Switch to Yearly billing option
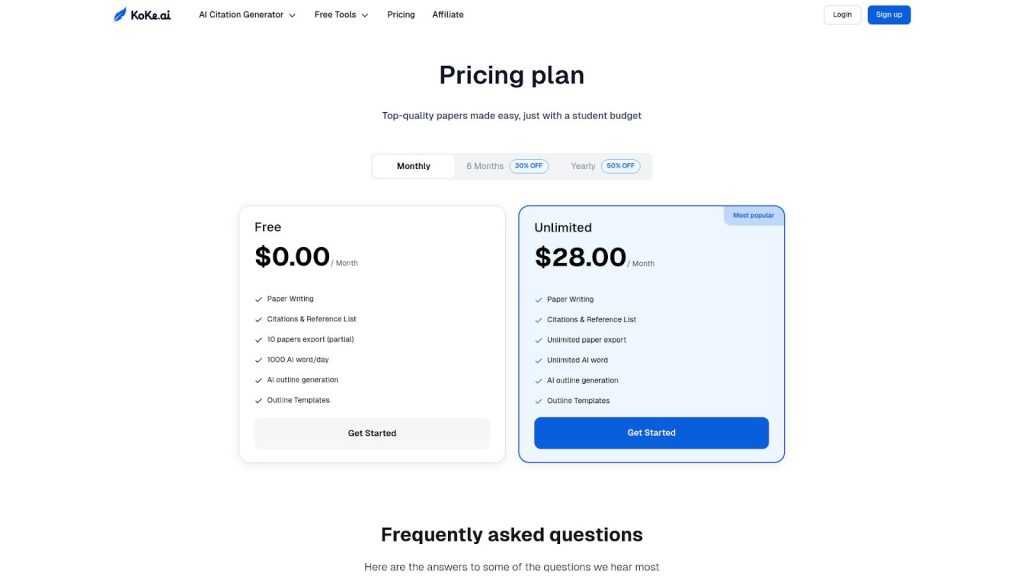Screen dimensions: 1024x576 [583, 166]
